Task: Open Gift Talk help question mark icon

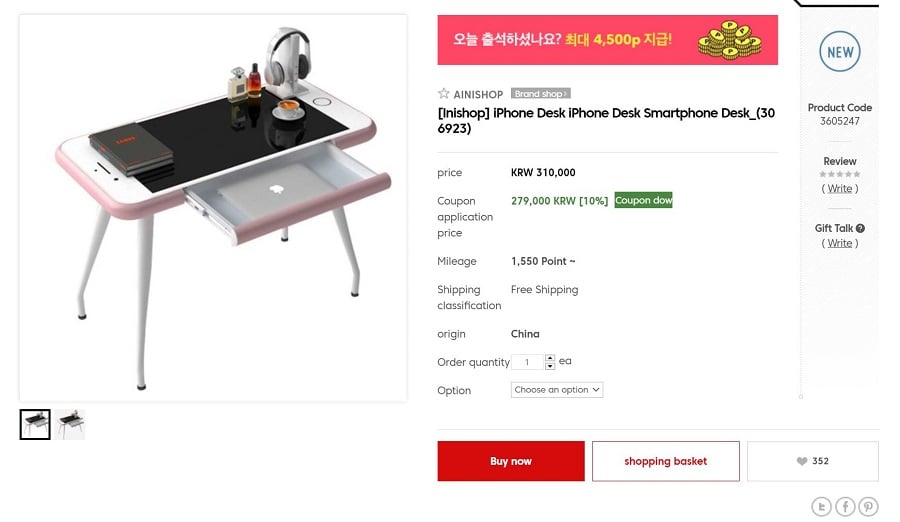Action: 860,228
